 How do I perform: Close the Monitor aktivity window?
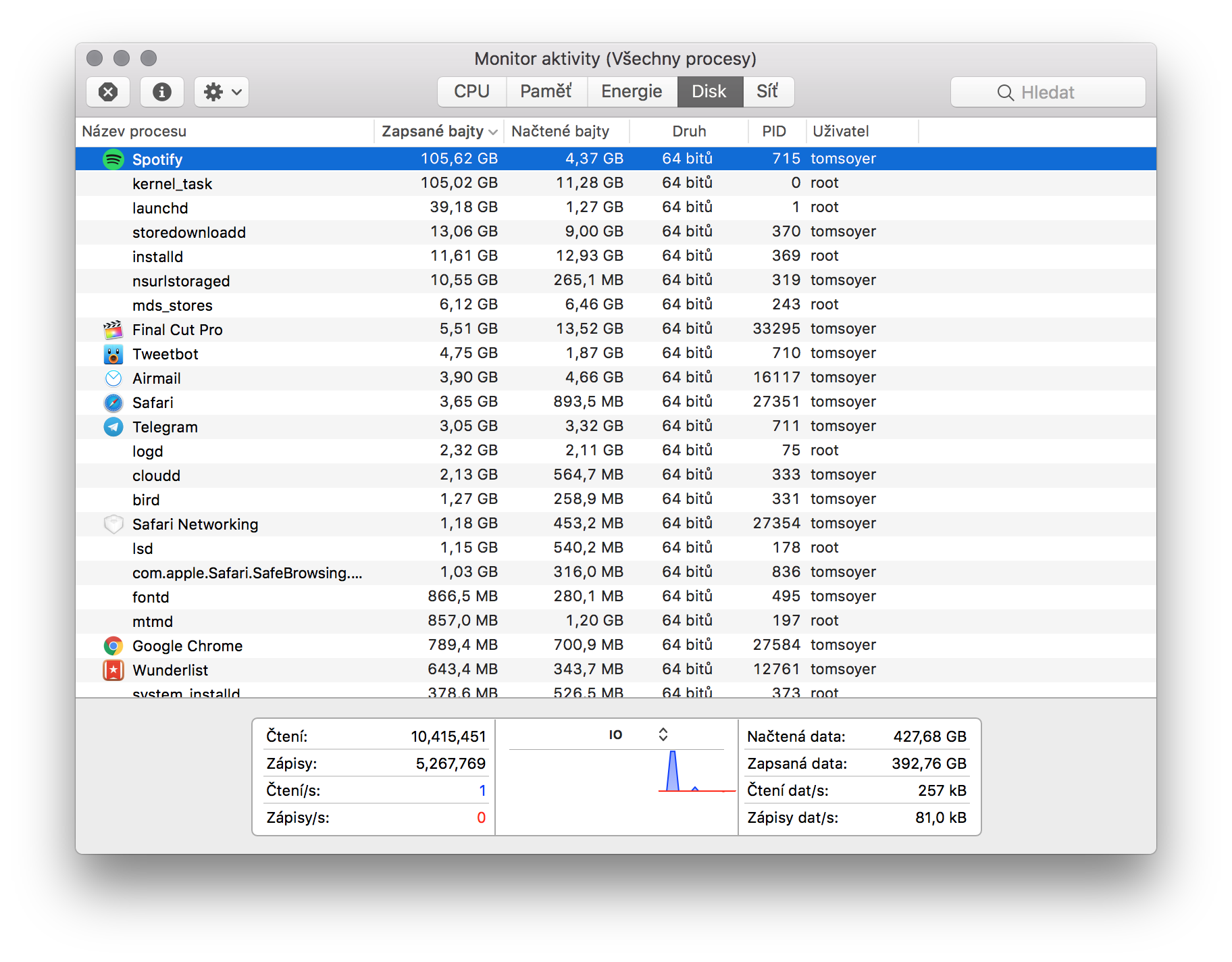tap(95, 58)
